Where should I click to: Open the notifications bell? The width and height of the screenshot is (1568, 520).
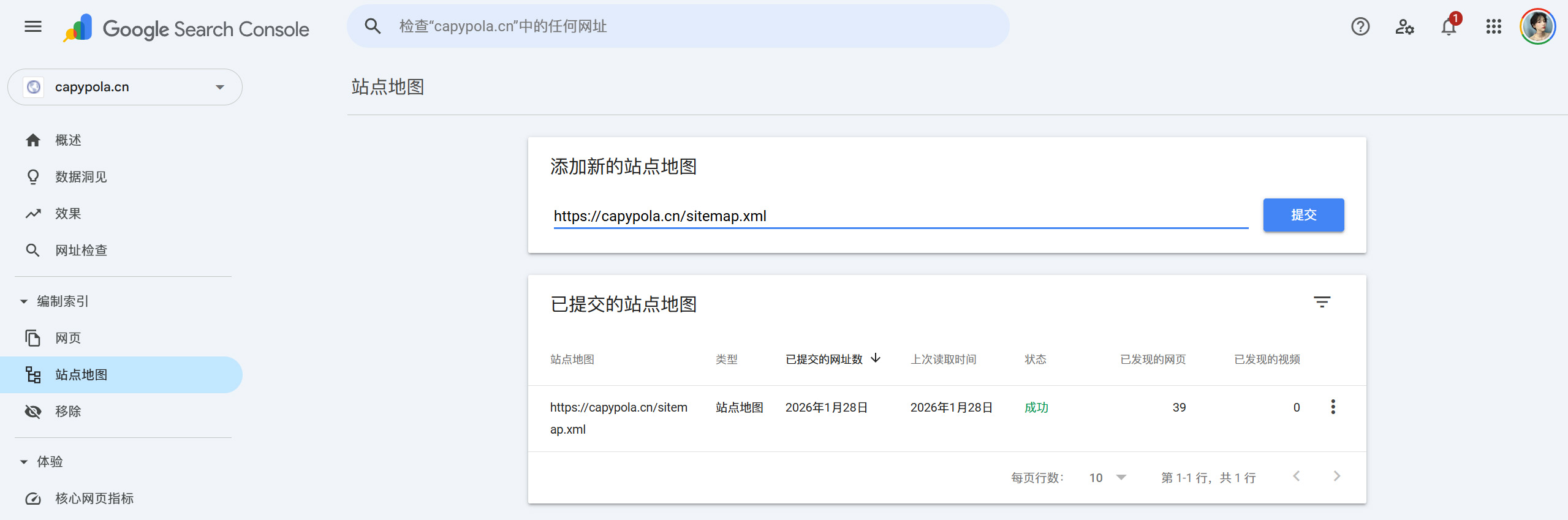coord(1449,27)
